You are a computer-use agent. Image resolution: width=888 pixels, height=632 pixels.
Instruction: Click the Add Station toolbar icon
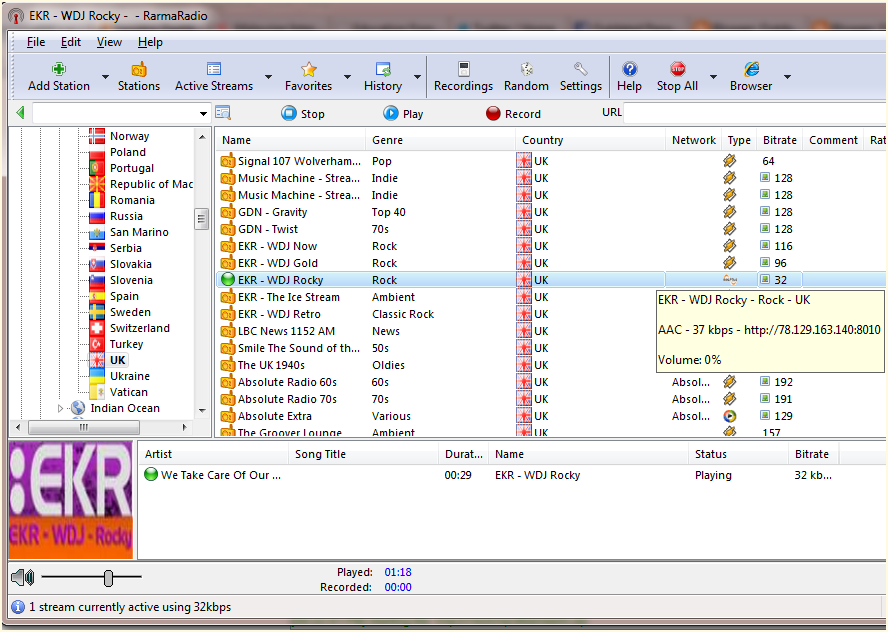coord(59,69)
